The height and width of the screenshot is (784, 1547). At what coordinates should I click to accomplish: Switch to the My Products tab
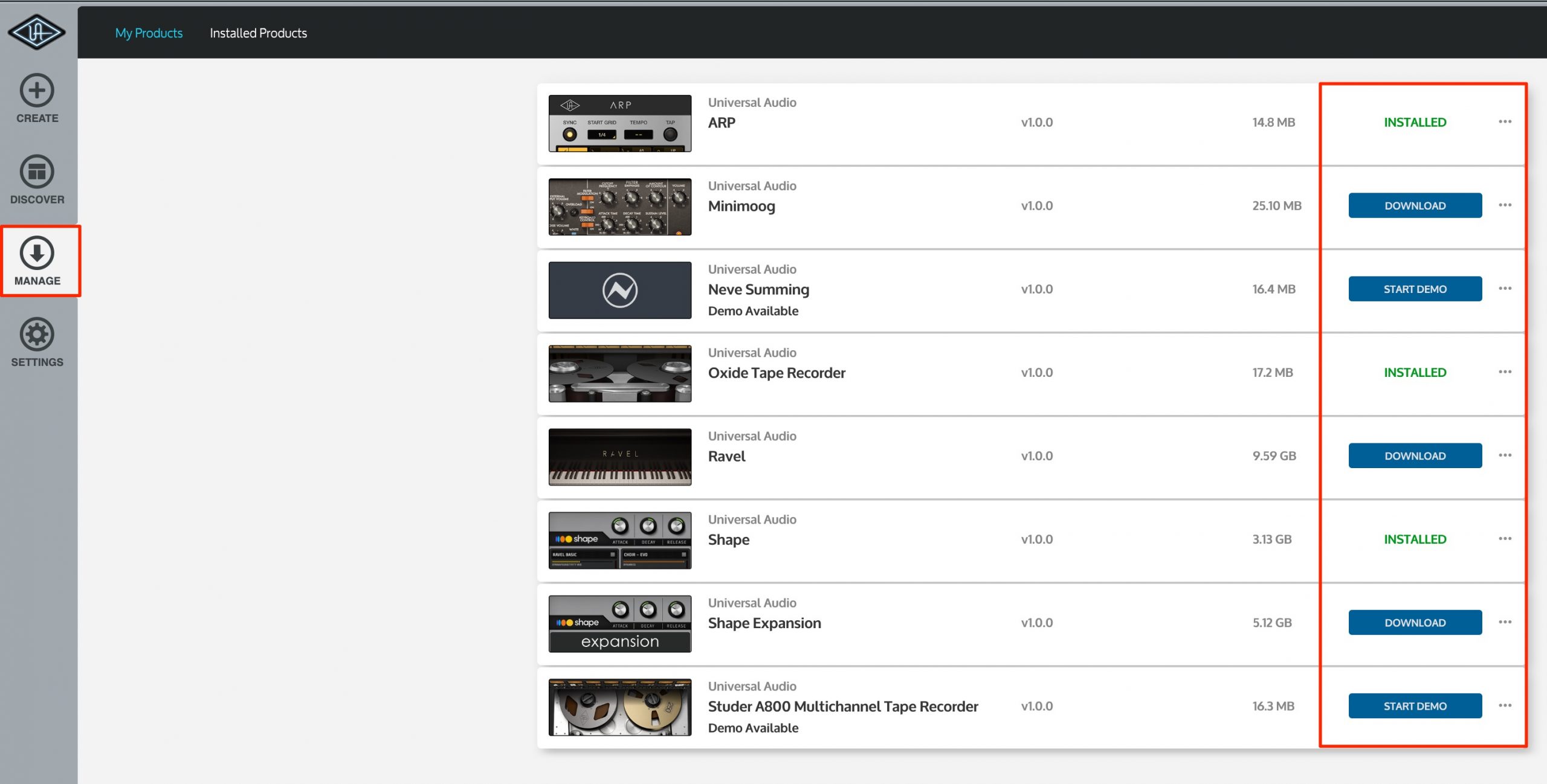(x=149, y=33)
